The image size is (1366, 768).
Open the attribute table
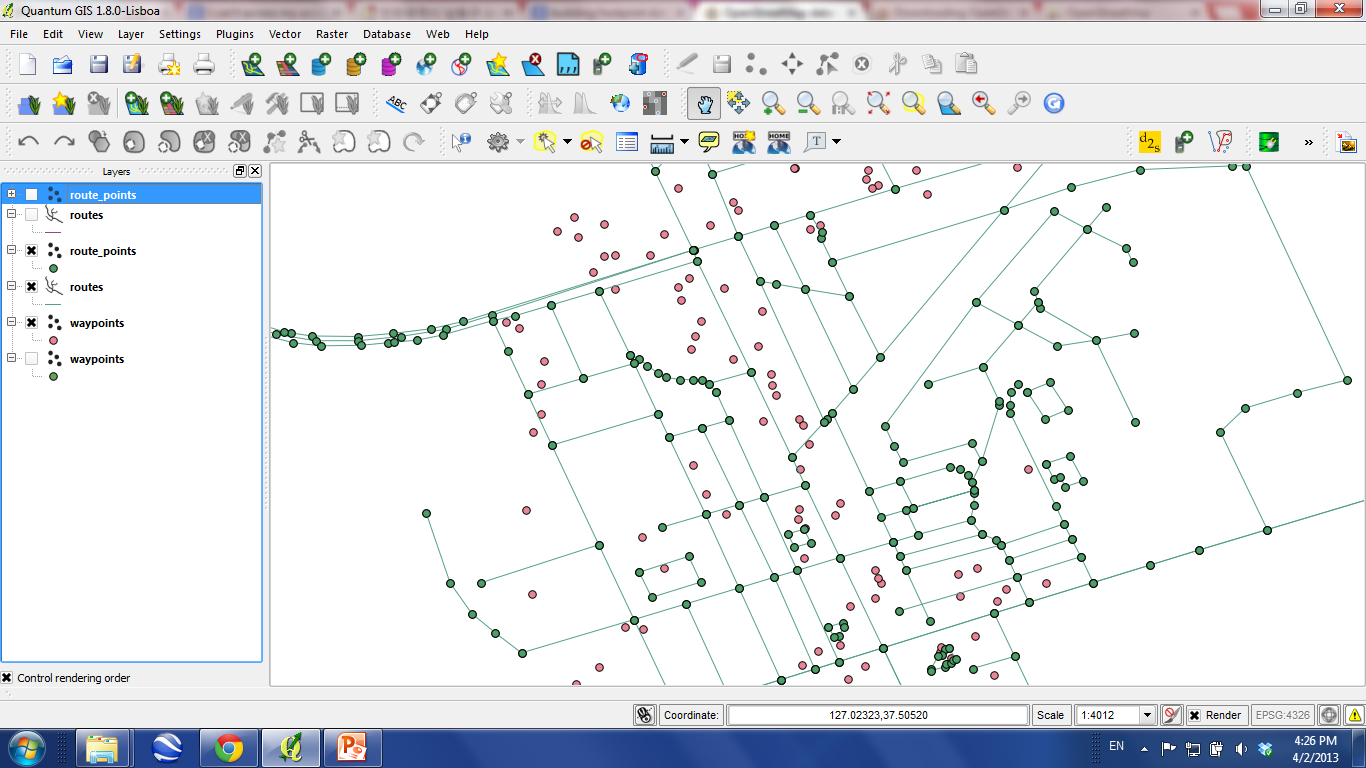click(627, 142)
